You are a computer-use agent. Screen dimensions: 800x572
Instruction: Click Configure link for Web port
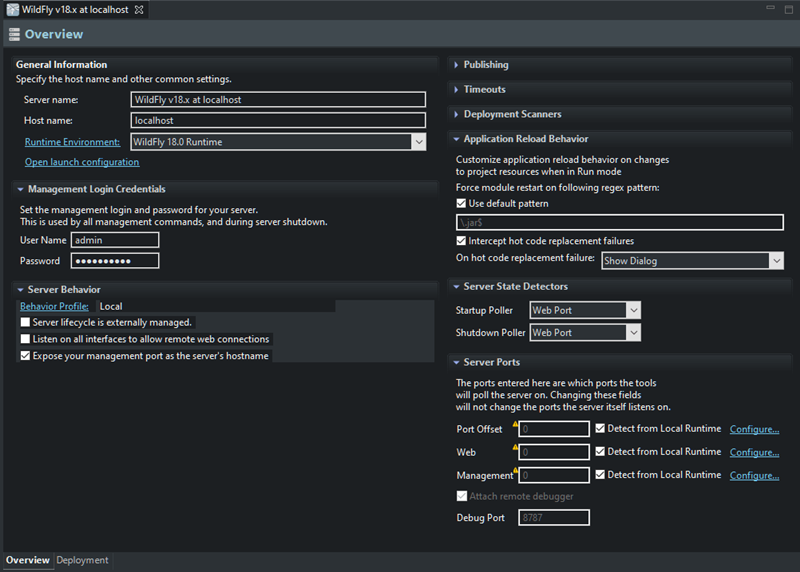(754, 452)
